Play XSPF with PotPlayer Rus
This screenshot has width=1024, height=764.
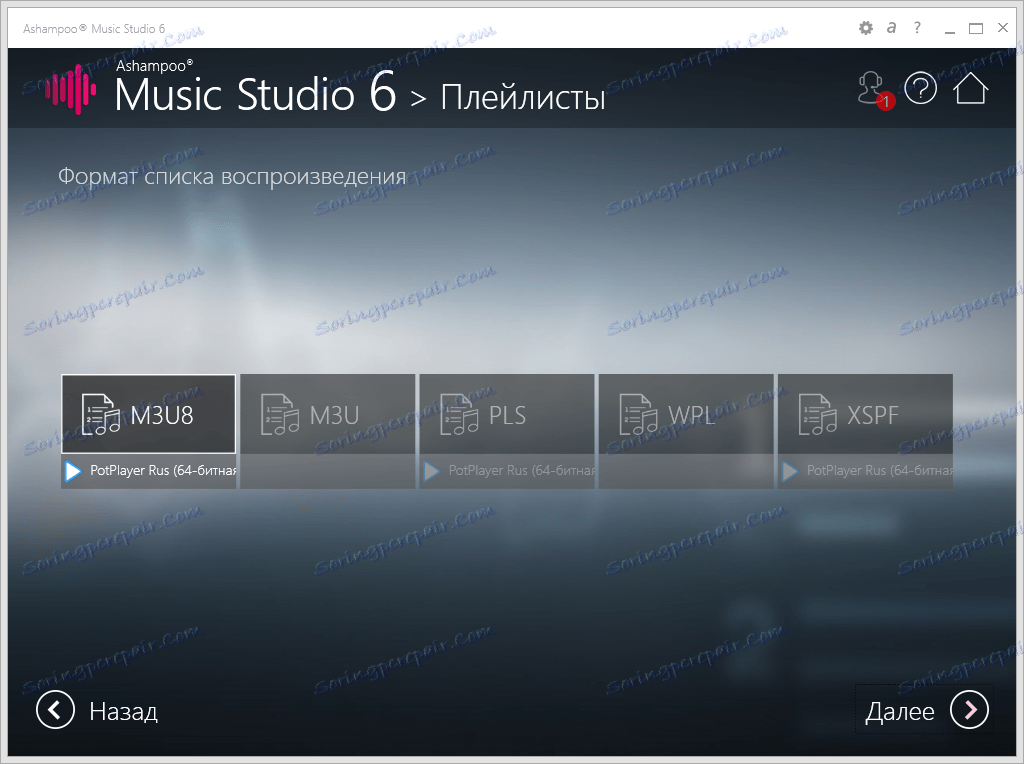click(866, 471)
